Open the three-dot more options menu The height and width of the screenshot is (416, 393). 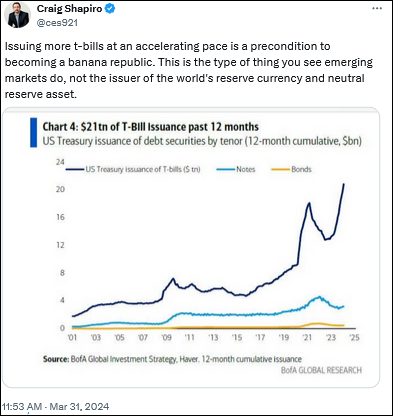(377, 9)
